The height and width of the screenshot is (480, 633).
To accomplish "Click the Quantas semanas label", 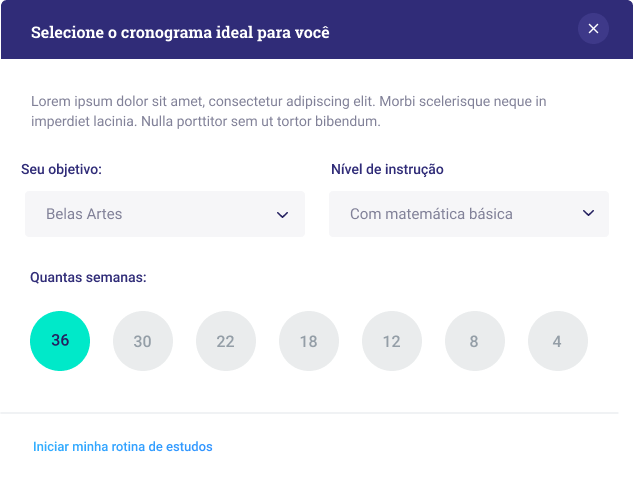I will click(88, 277).
